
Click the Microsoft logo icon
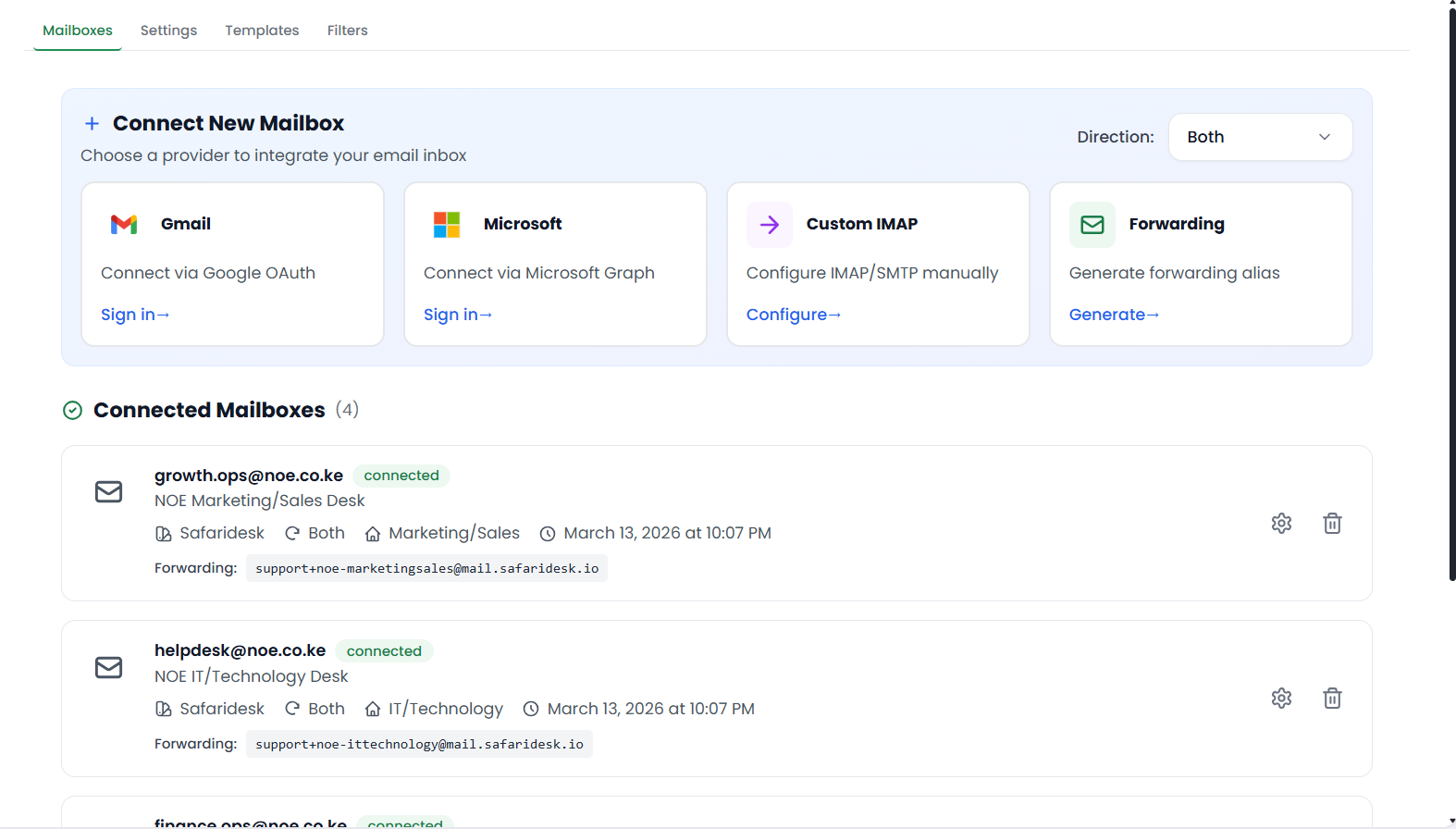[x=447, y=225]
